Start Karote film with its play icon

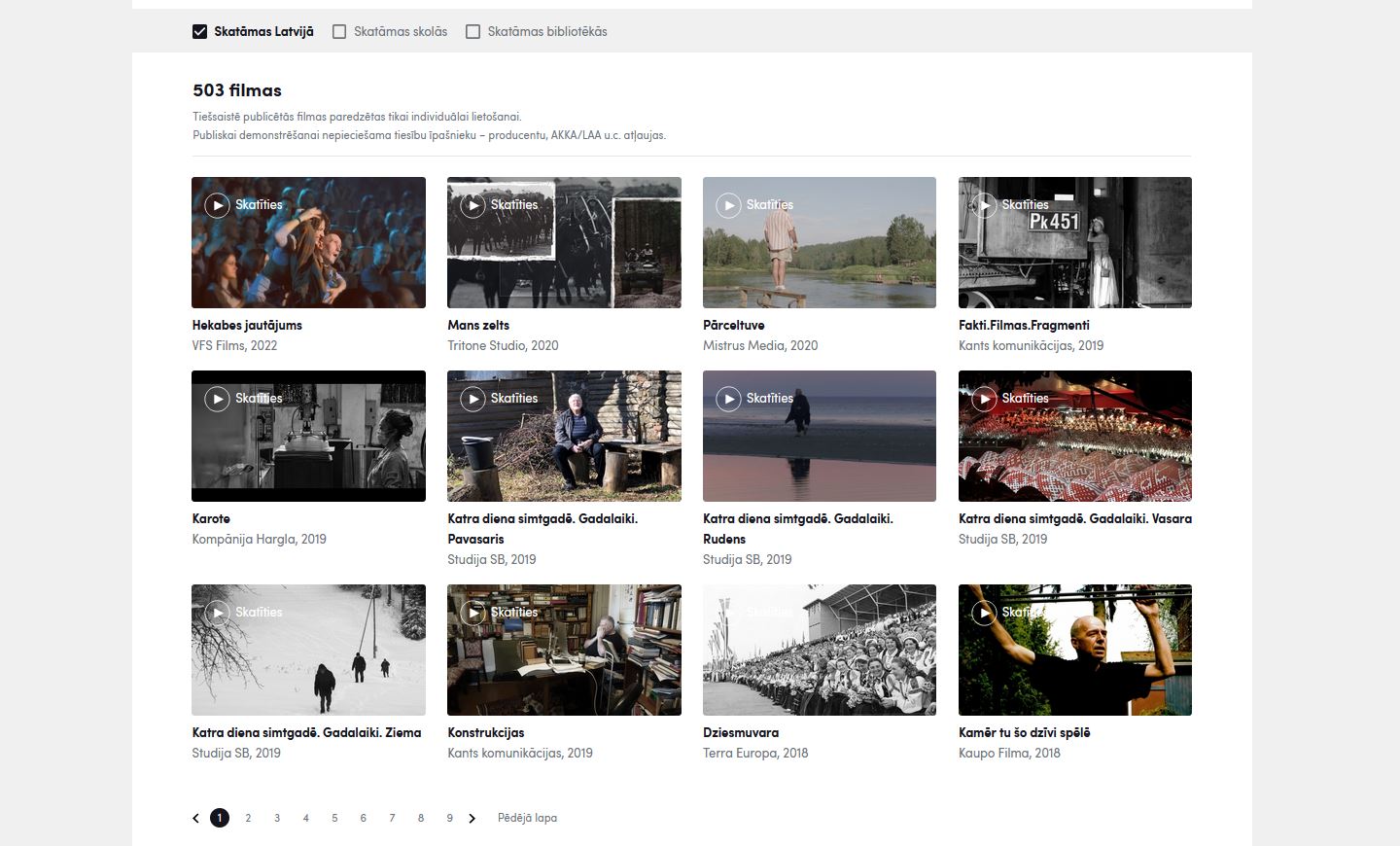pos(217,399)
